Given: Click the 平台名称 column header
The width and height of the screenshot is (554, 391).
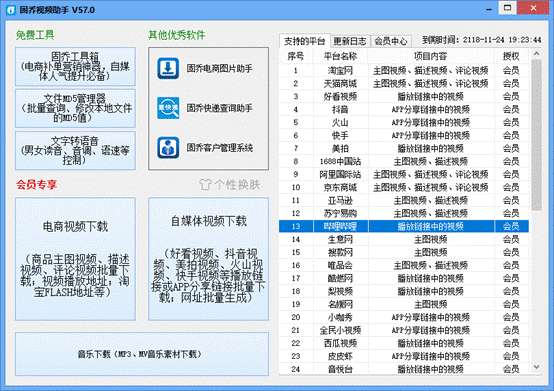Looking at the screenshot, I should [x=340, y=56].
